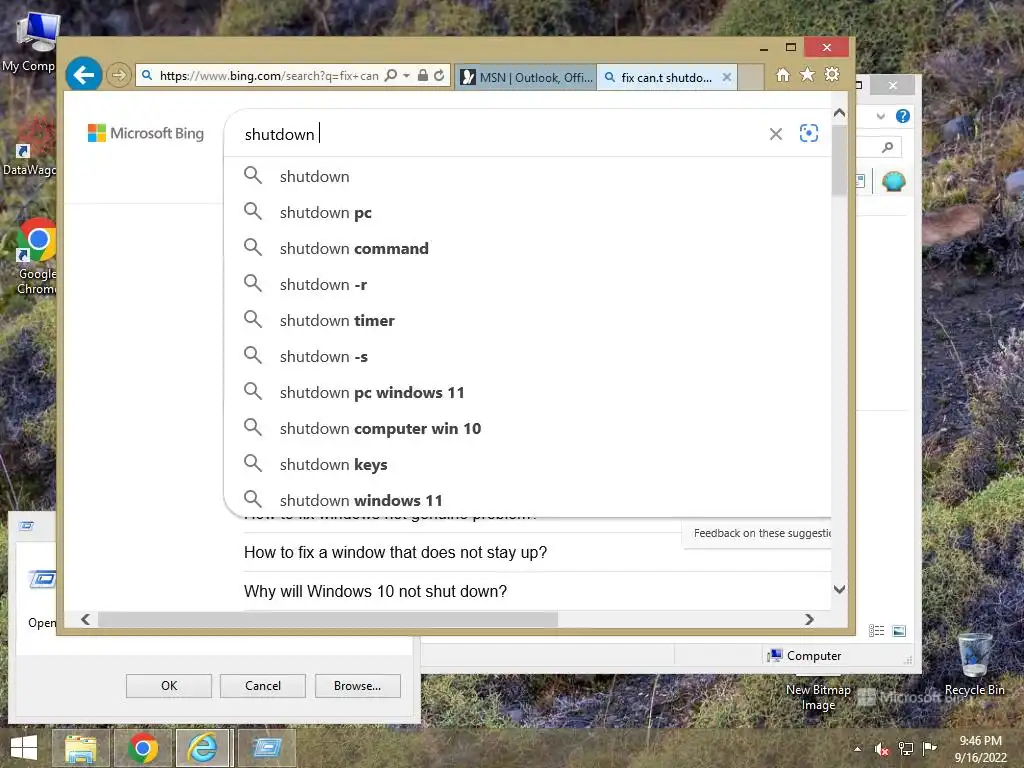
Task: Expand 'How to fix a window that does not stay up?'
Action: click(x=395, y=552)
